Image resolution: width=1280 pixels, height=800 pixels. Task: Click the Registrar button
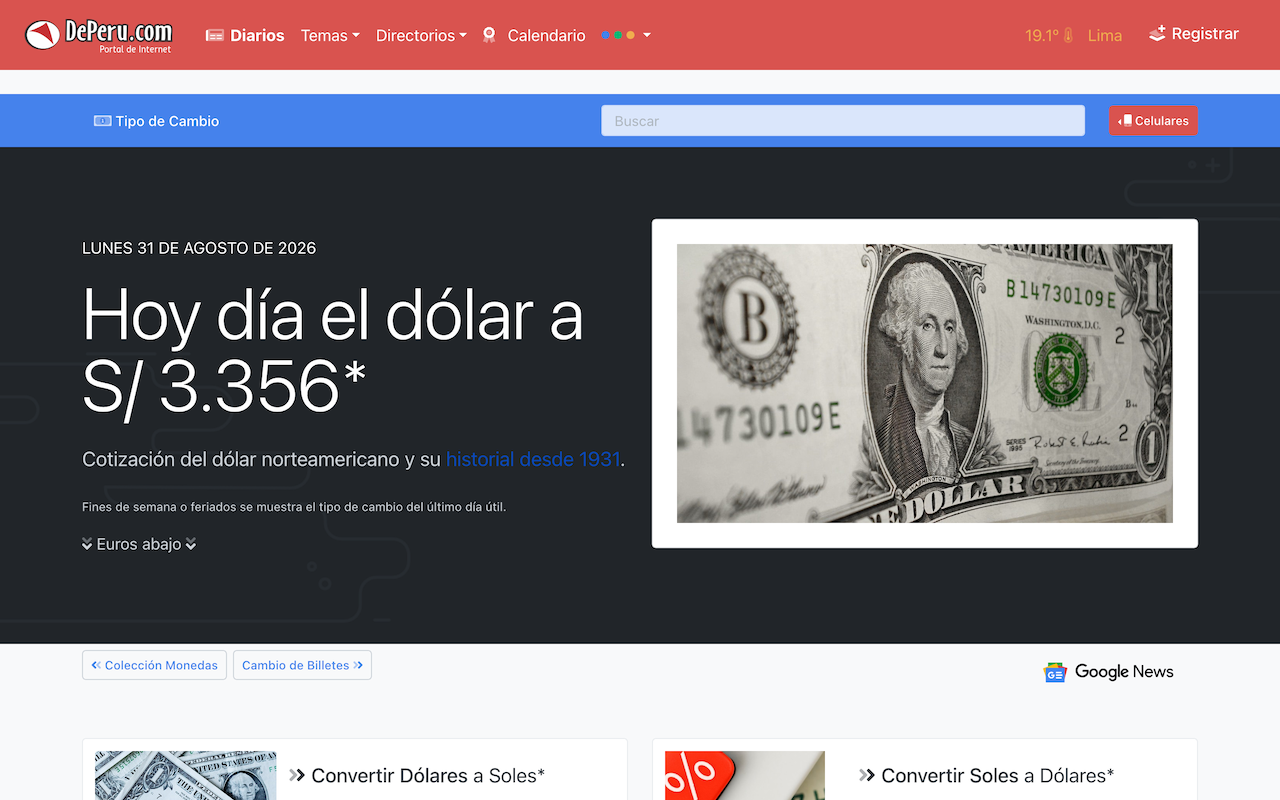(1194, 34)
